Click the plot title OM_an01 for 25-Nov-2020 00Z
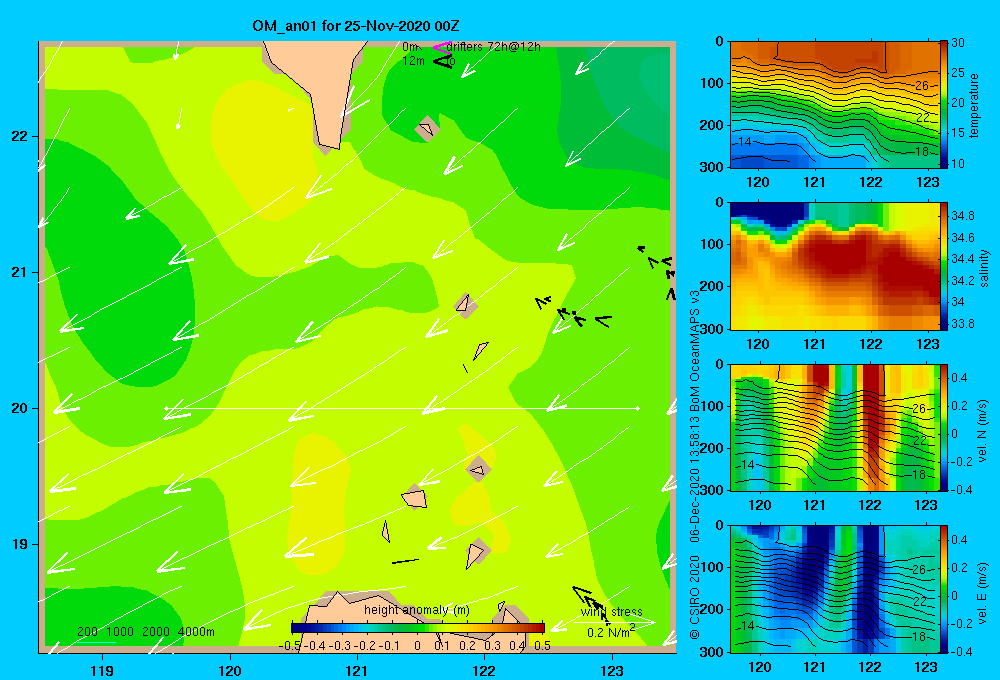Viewport: 1000px width, 680px height. [x=356, y=26]
